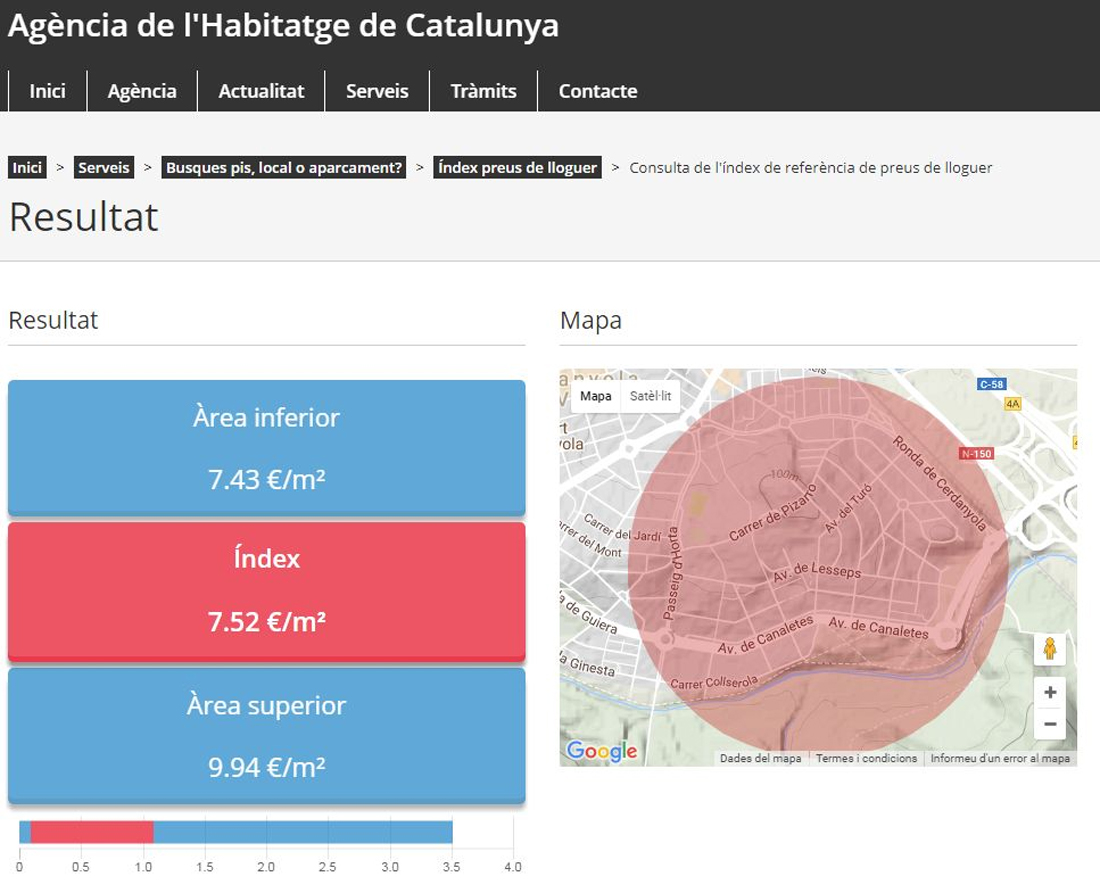Click the large 'Resultat' page heading
This screenshot has width=1100, height=893.
(83, 217)
